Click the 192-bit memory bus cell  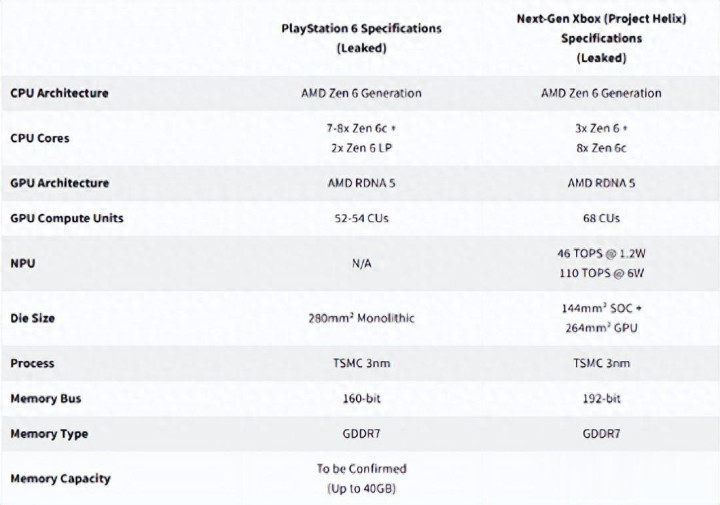pyautogui.click(x=601, y=398)
